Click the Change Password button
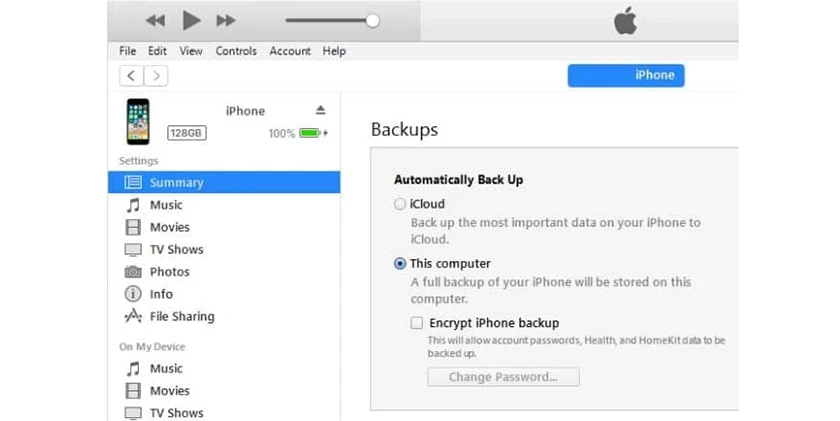Viewport: 840px width, 421px height. (x=503, y=377)
